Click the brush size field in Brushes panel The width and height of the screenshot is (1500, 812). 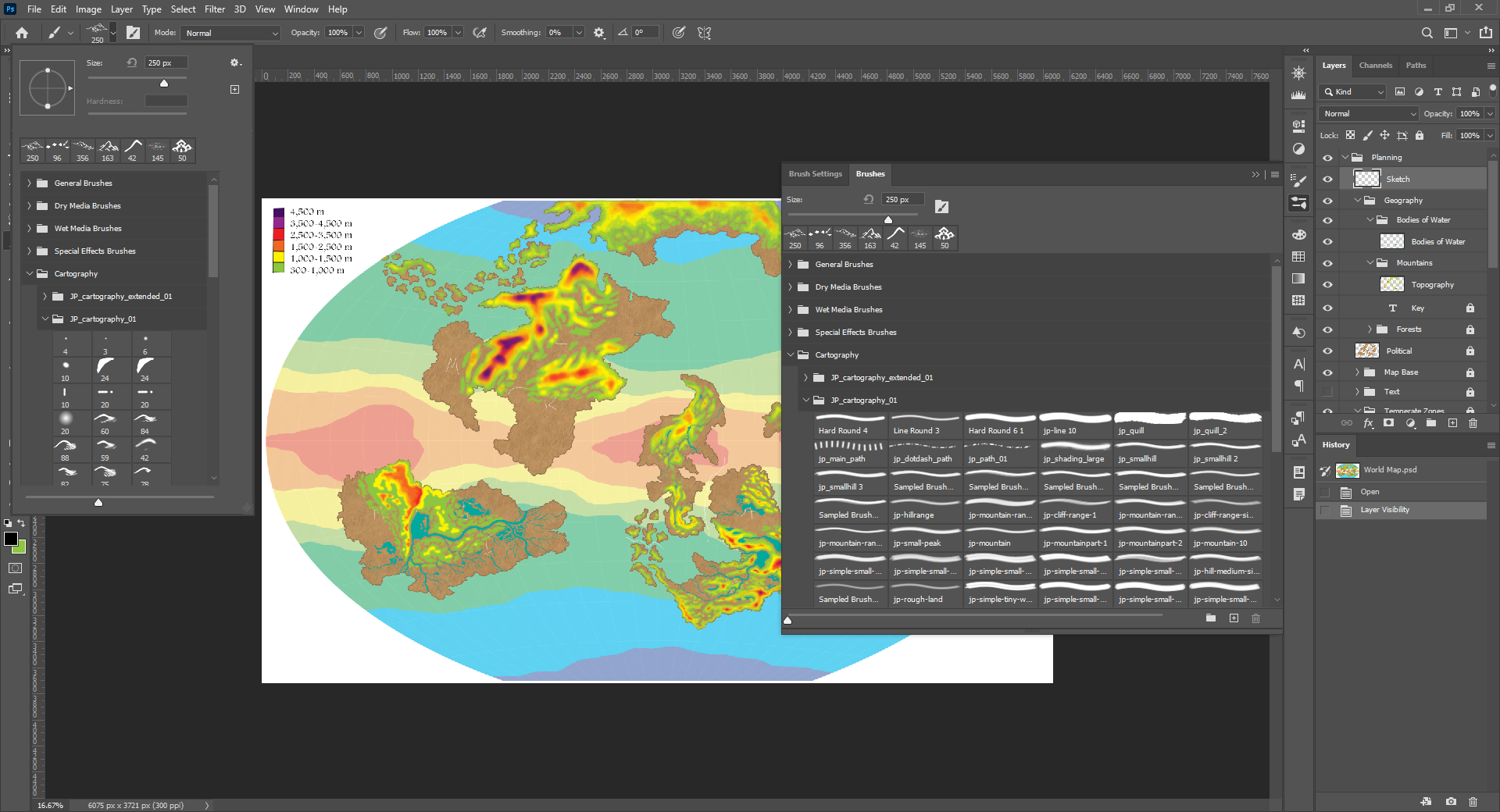click(902, 200)
